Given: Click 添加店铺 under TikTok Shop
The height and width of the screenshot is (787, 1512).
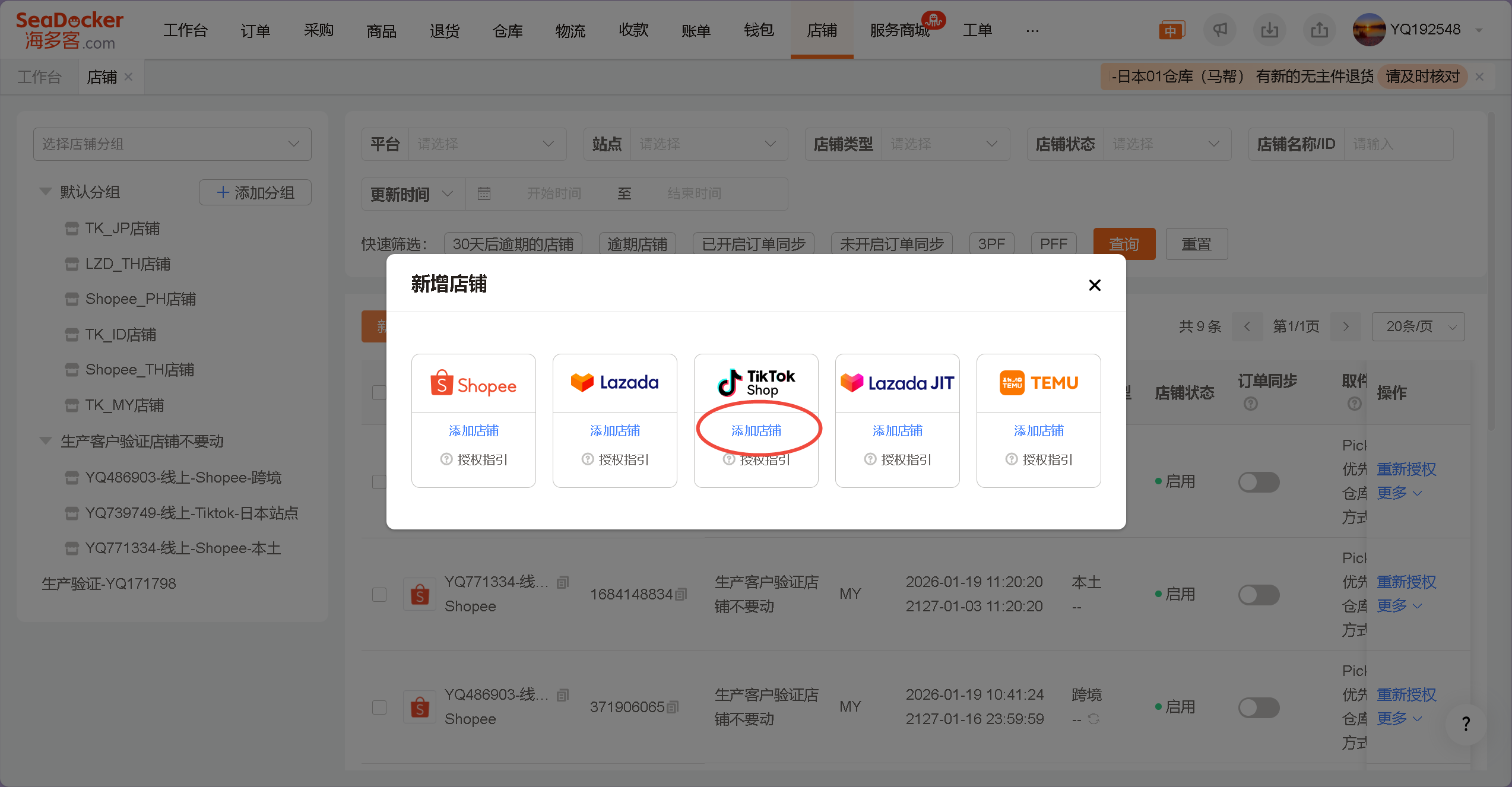Looking at the screenshot, I should (x=756, y=430).
